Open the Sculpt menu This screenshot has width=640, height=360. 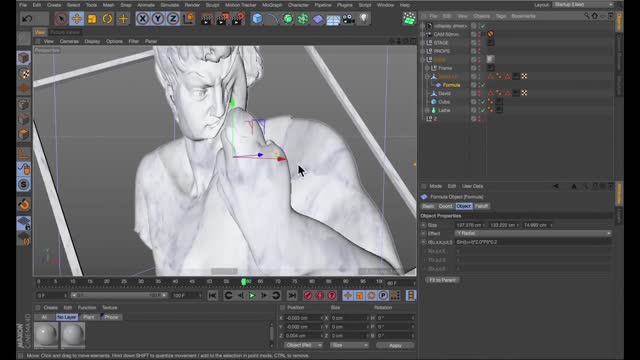(212, 5)
